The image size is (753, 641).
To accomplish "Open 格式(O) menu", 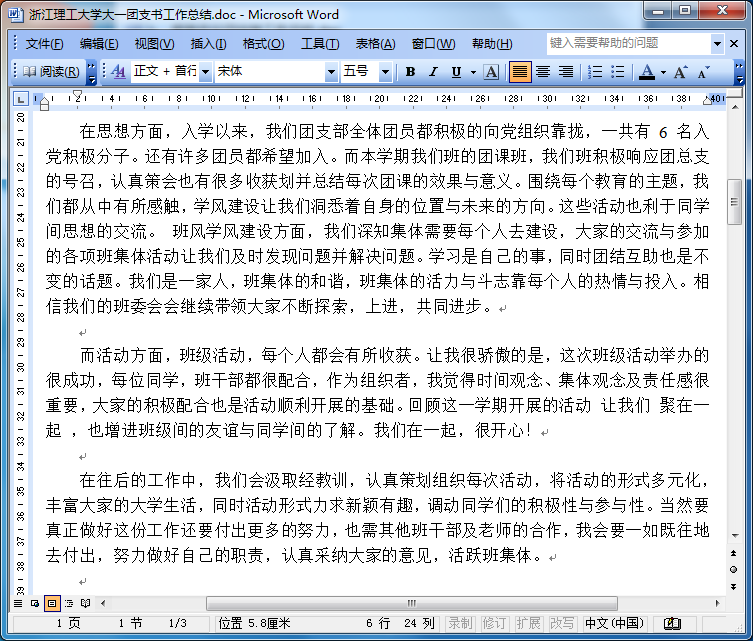I will (x=263, y=44).
